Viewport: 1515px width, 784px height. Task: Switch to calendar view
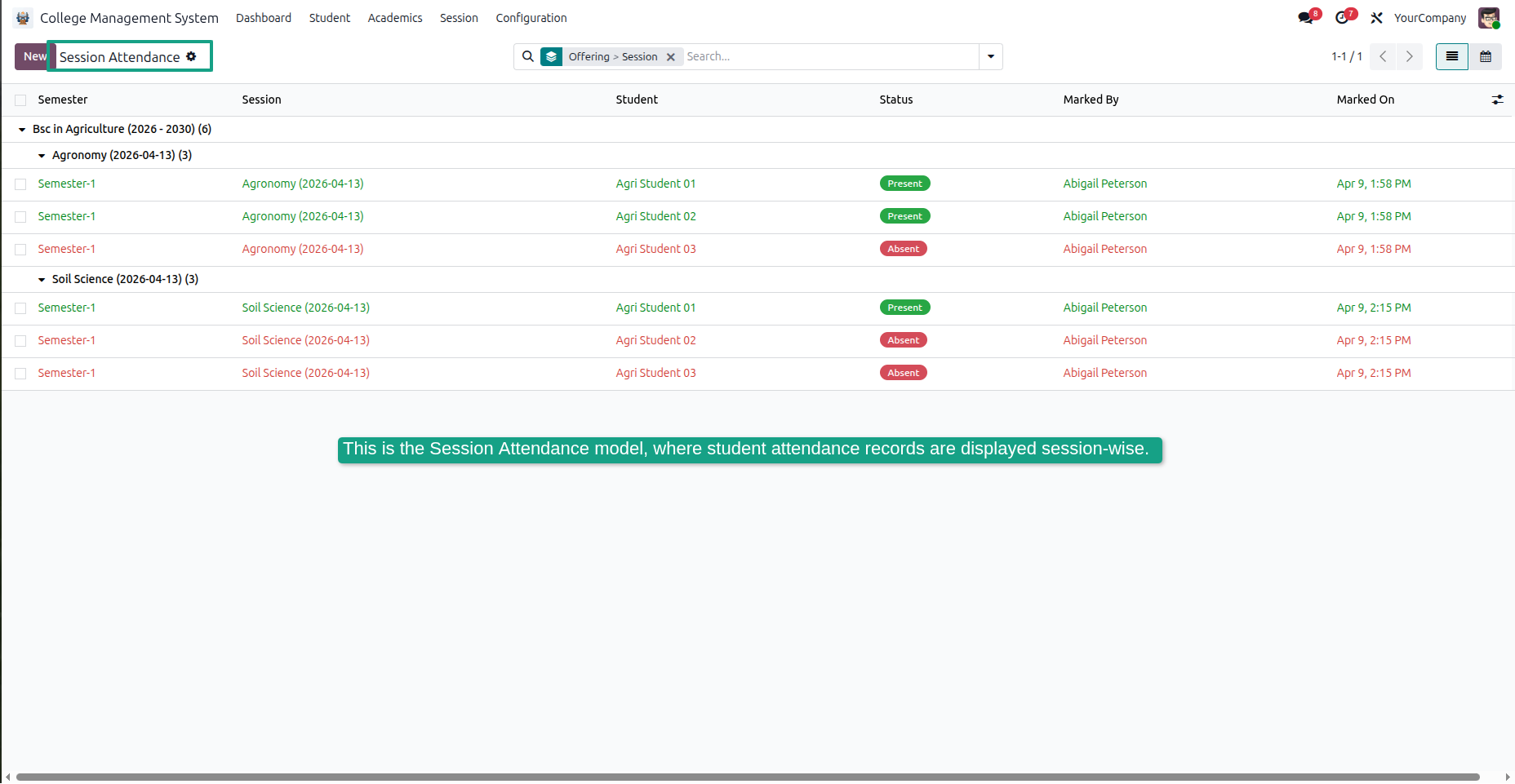tap(1486, 56)
